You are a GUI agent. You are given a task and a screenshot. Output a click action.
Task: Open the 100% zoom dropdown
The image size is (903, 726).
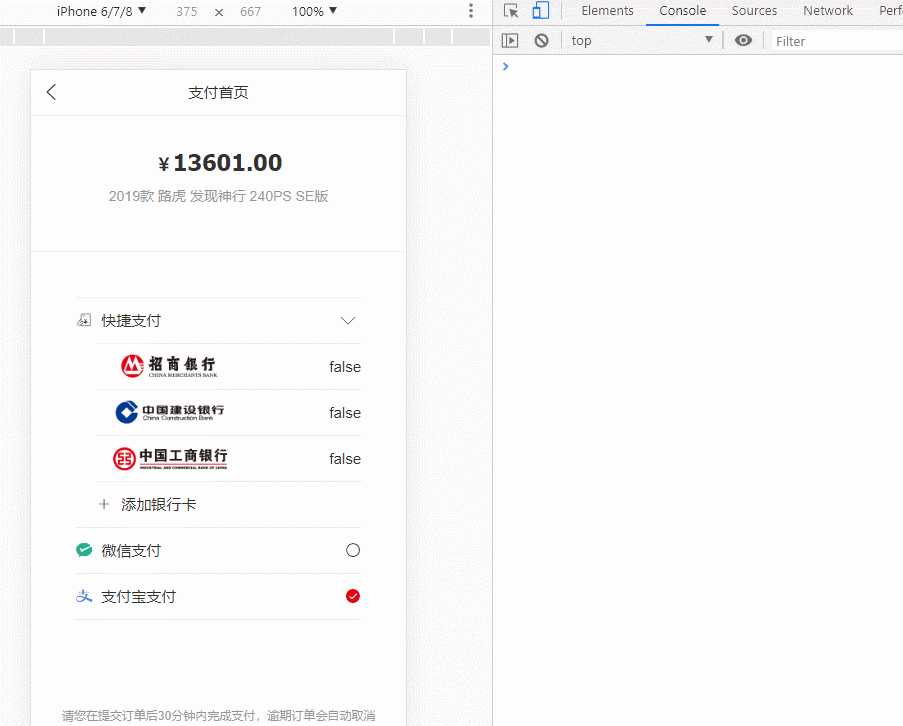[x=314, y=12]
